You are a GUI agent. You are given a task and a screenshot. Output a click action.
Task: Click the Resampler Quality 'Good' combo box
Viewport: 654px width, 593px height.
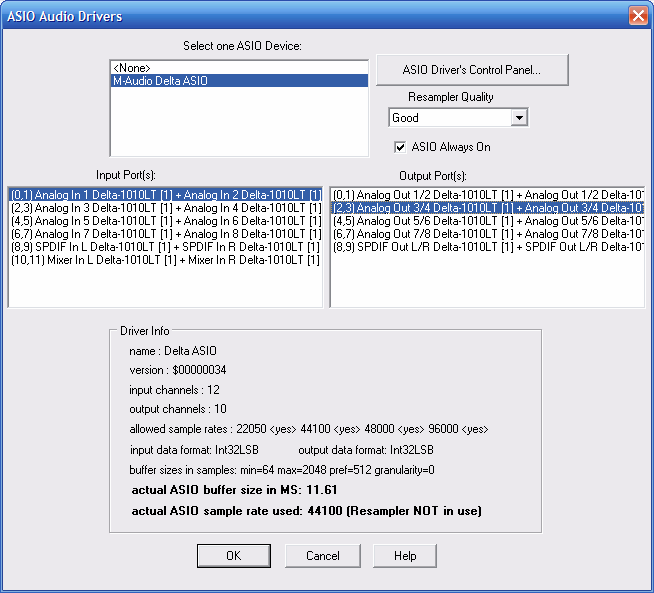458,118
